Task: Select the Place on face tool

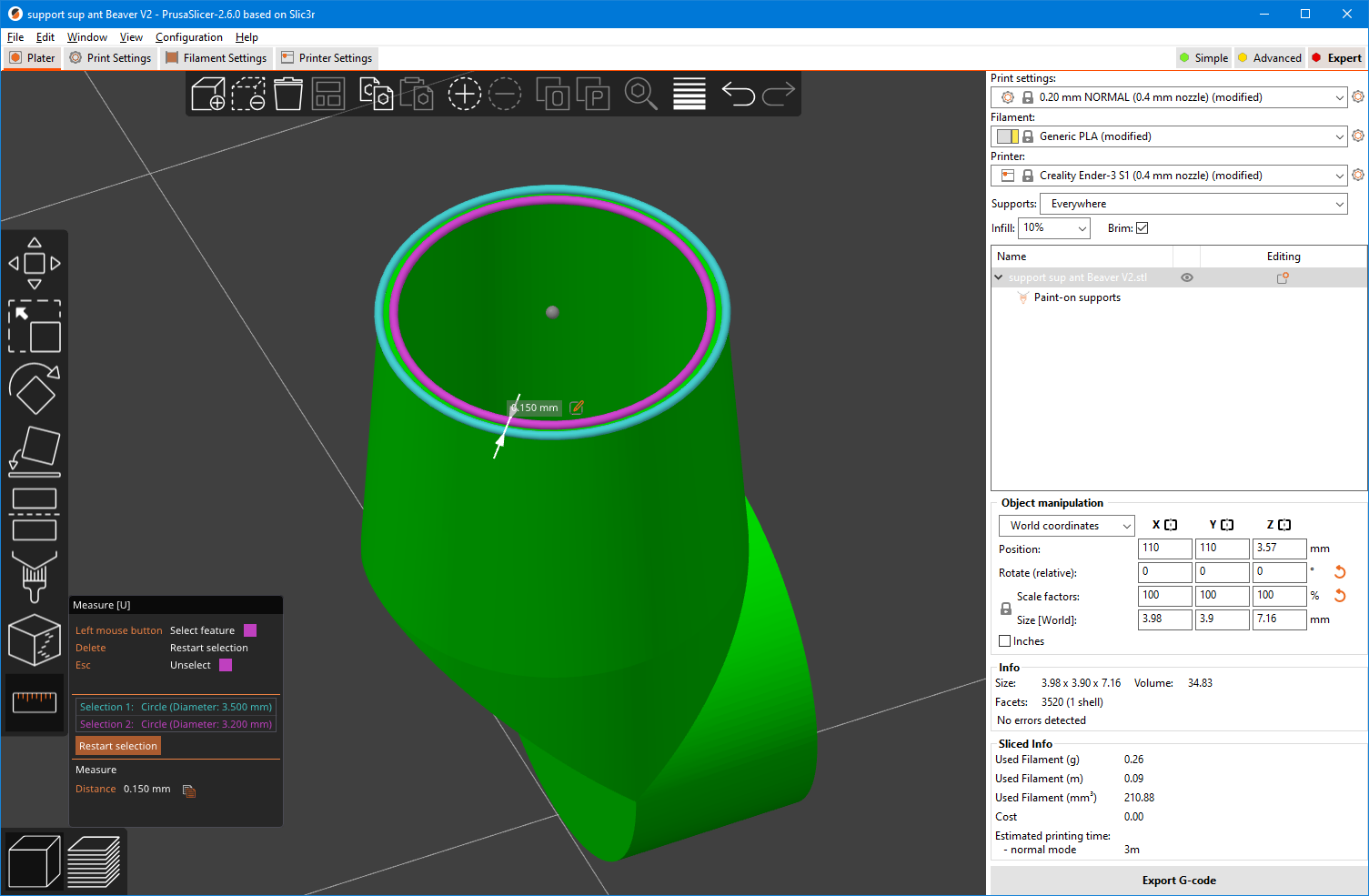Action: (35, 451)
